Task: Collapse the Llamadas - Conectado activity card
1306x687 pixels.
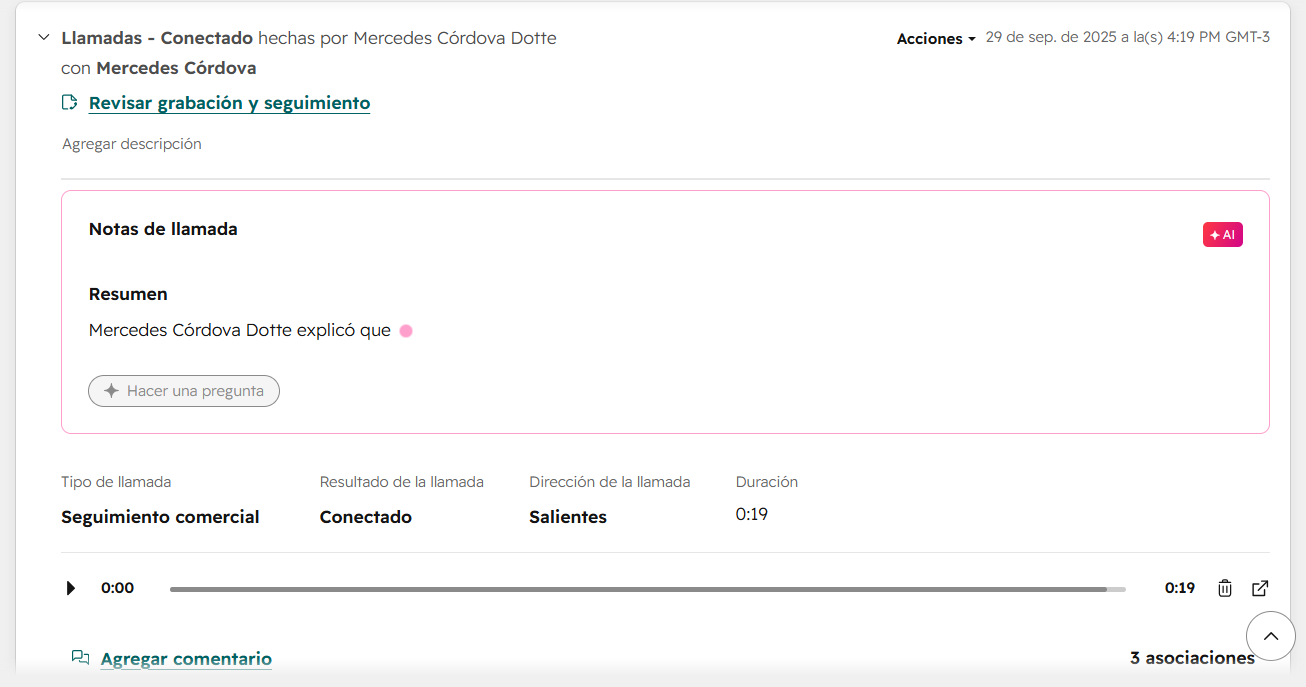Action: click(x=43, y=38)
